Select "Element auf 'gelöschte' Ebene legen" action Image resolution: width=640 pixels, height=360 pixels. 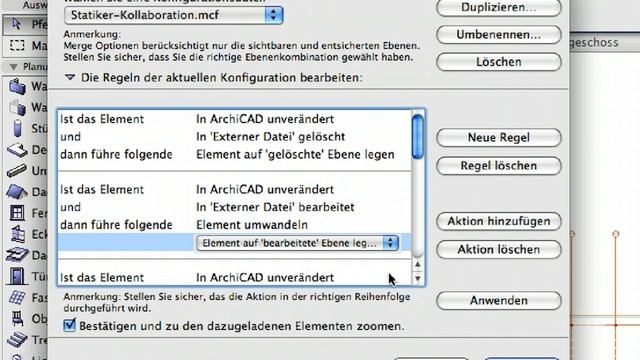click(295, 154)
